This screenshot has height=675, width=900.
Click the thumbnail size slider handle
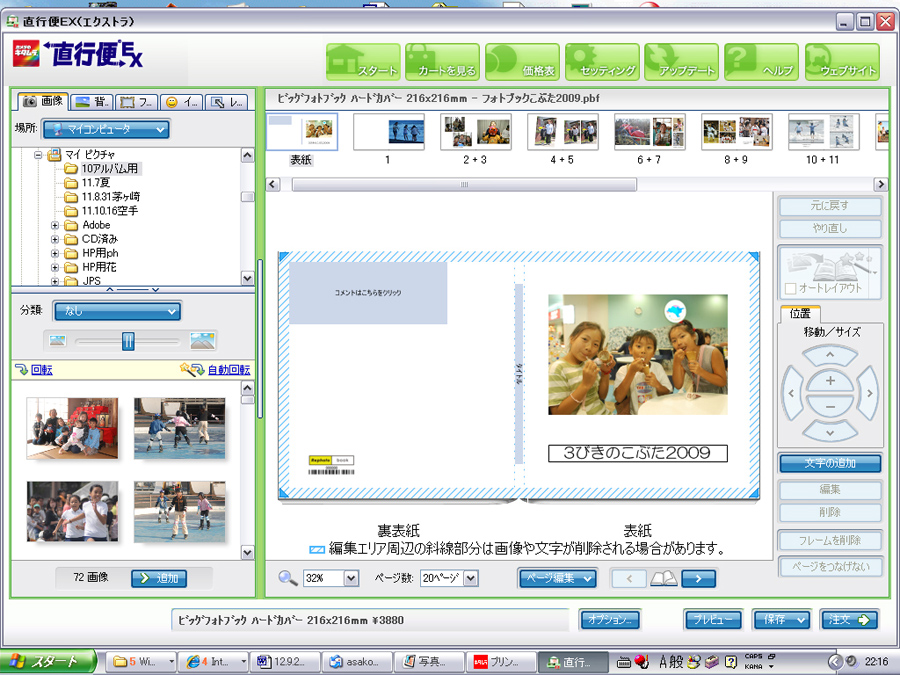pyautogui.click(x=128, y=341)
